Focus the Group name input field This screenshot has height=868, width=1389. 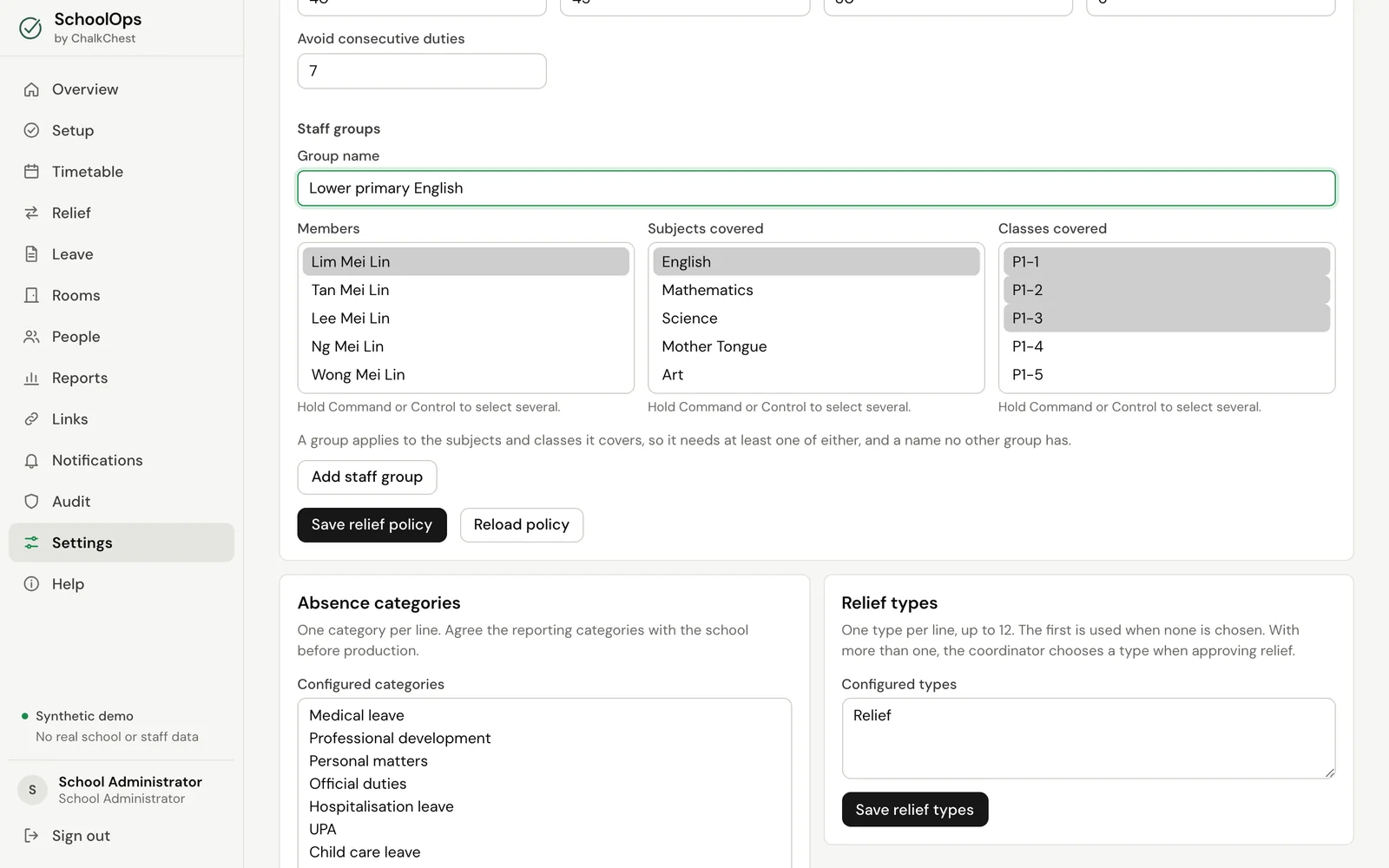[x=816, y=188]
